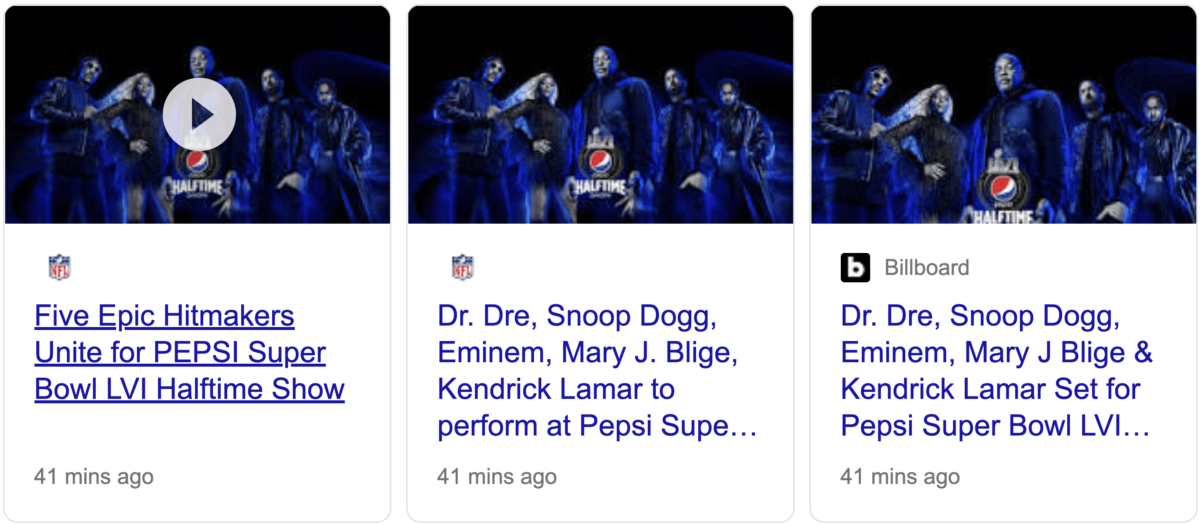Screen dimensions: 1200x525
Task: Click the NFL logo above Five Epic Hitmakers
Action: [60, 267]
